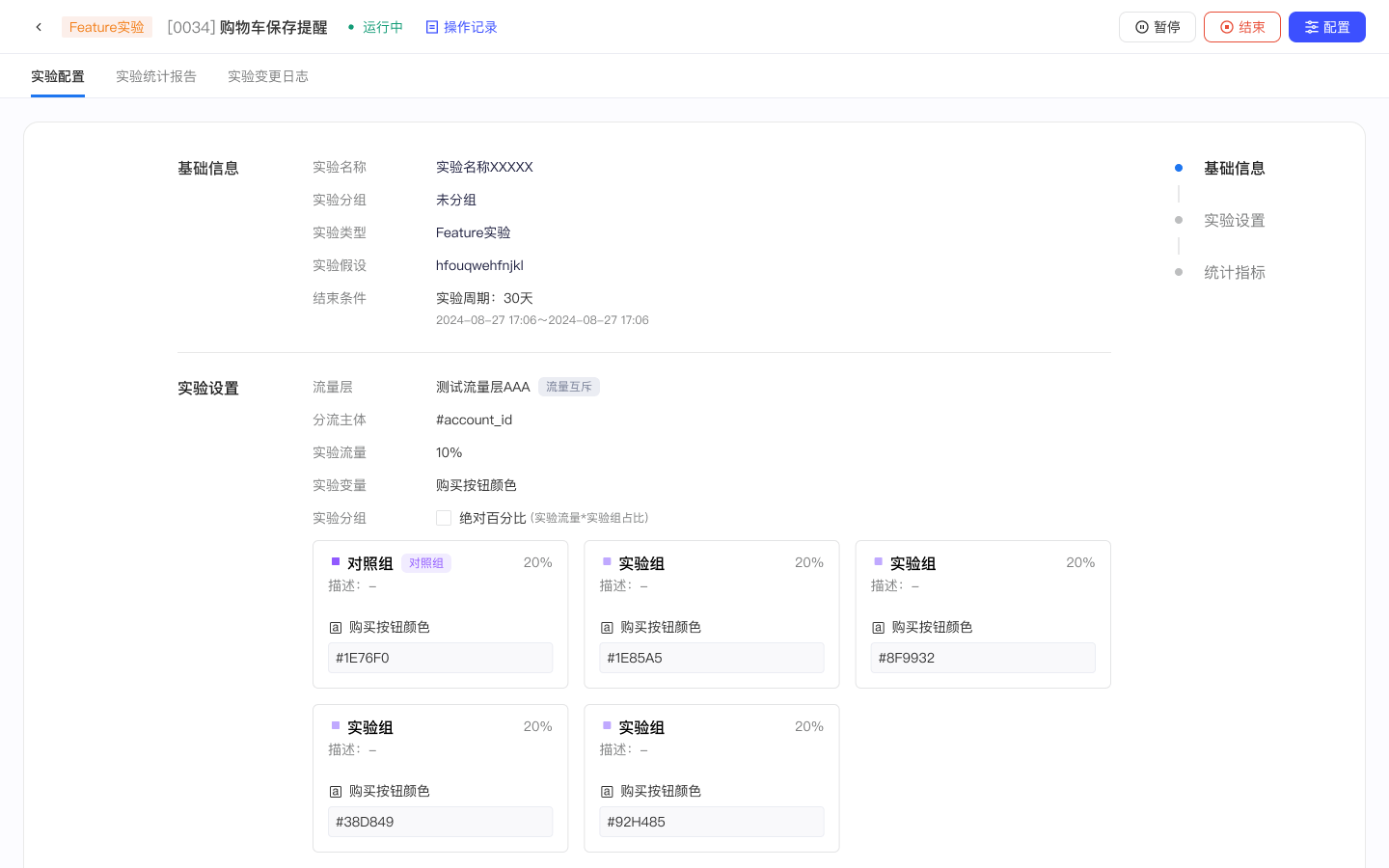
Task: Toggle the 绝对百分比 checkbox
Action: [444, 518]
